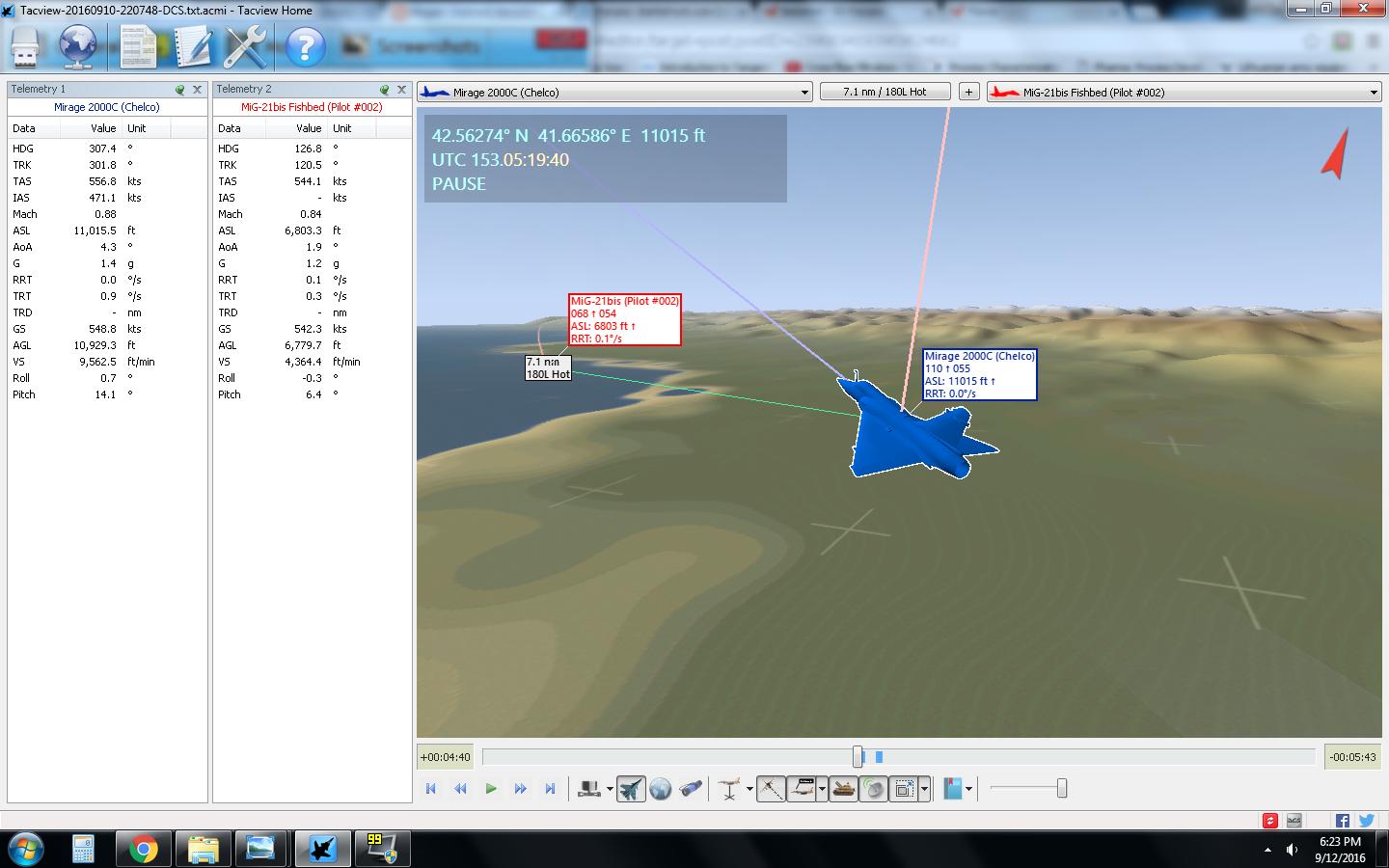Toggle the radar dish display button
The image size is (1389, 868).
point(874,789)
